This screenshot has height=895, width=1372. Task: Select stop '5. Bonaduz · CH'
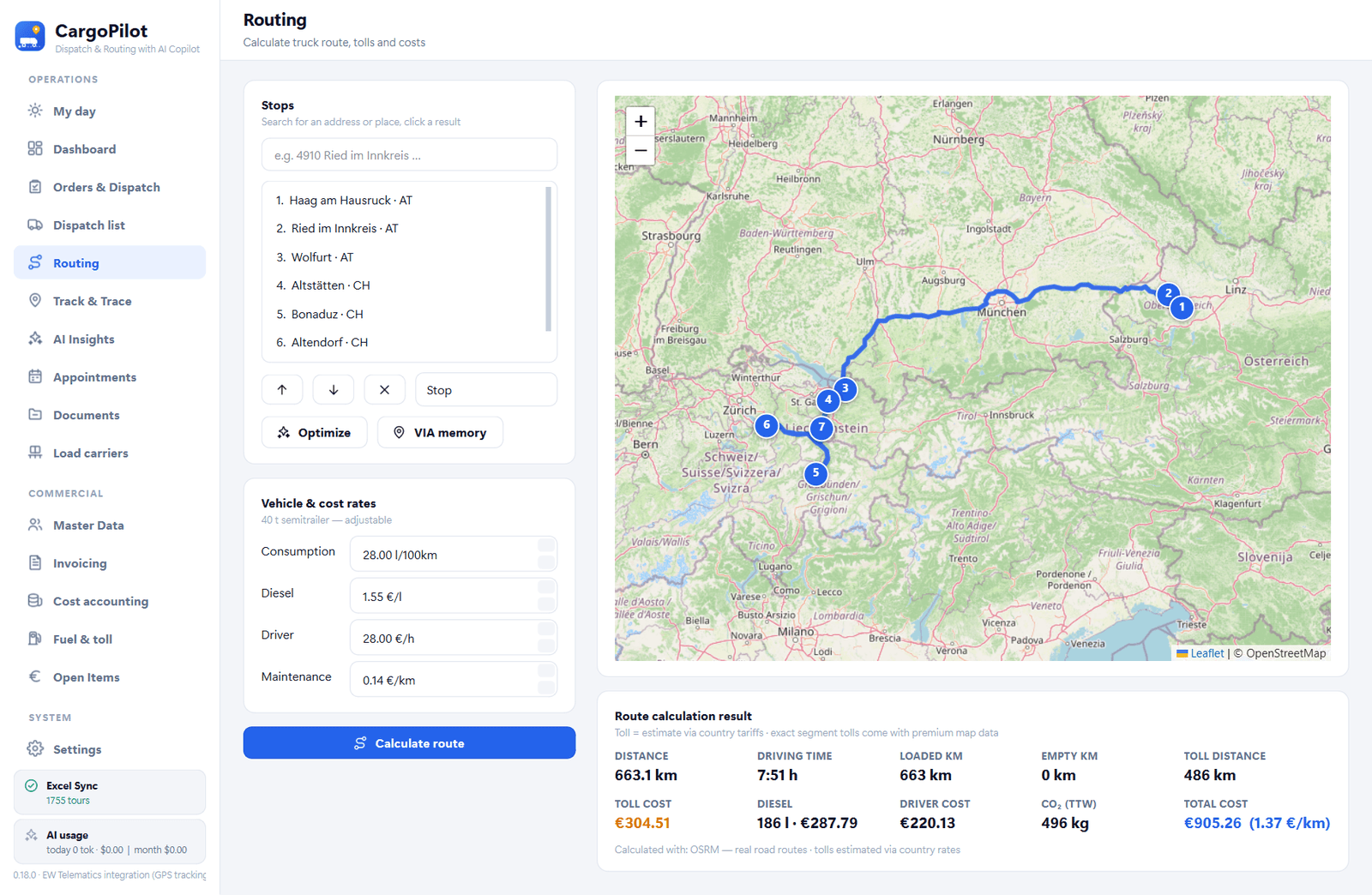click(x=403, y=314)
